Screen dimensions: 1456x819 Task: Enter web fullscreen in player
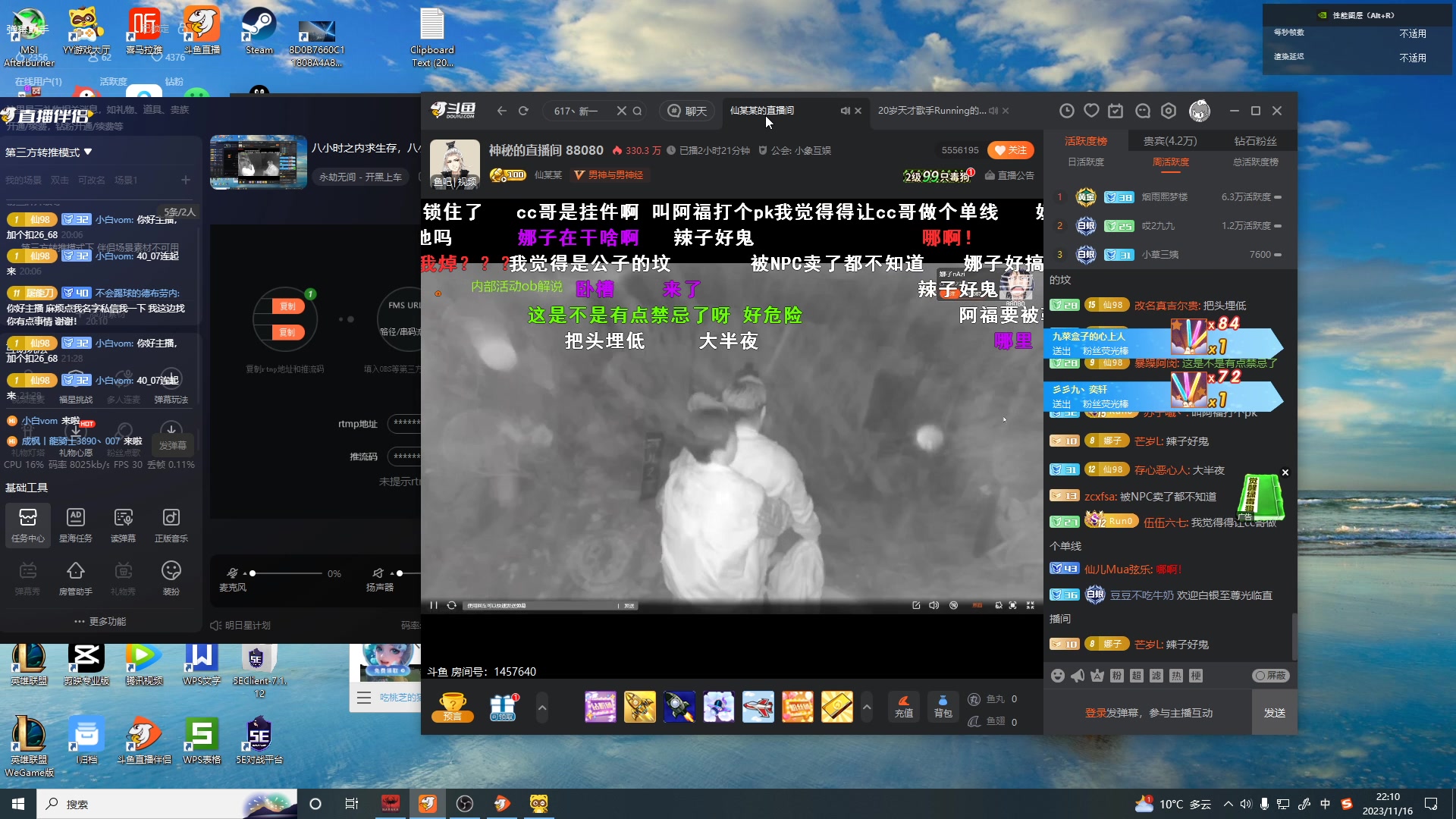pos(1013,605)
